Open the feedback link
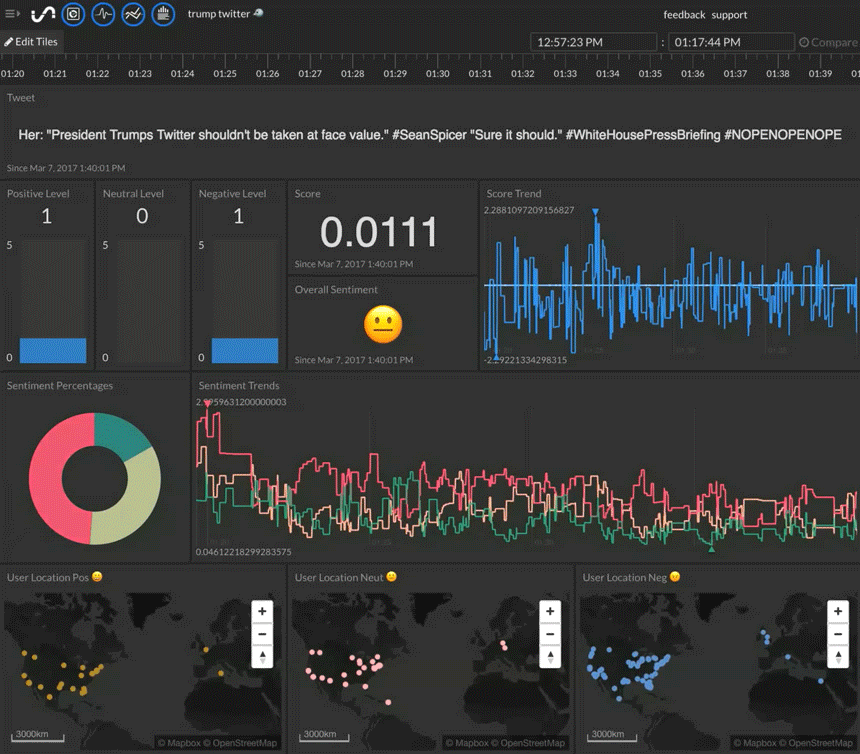860x754 pixels. pos(684,15)
